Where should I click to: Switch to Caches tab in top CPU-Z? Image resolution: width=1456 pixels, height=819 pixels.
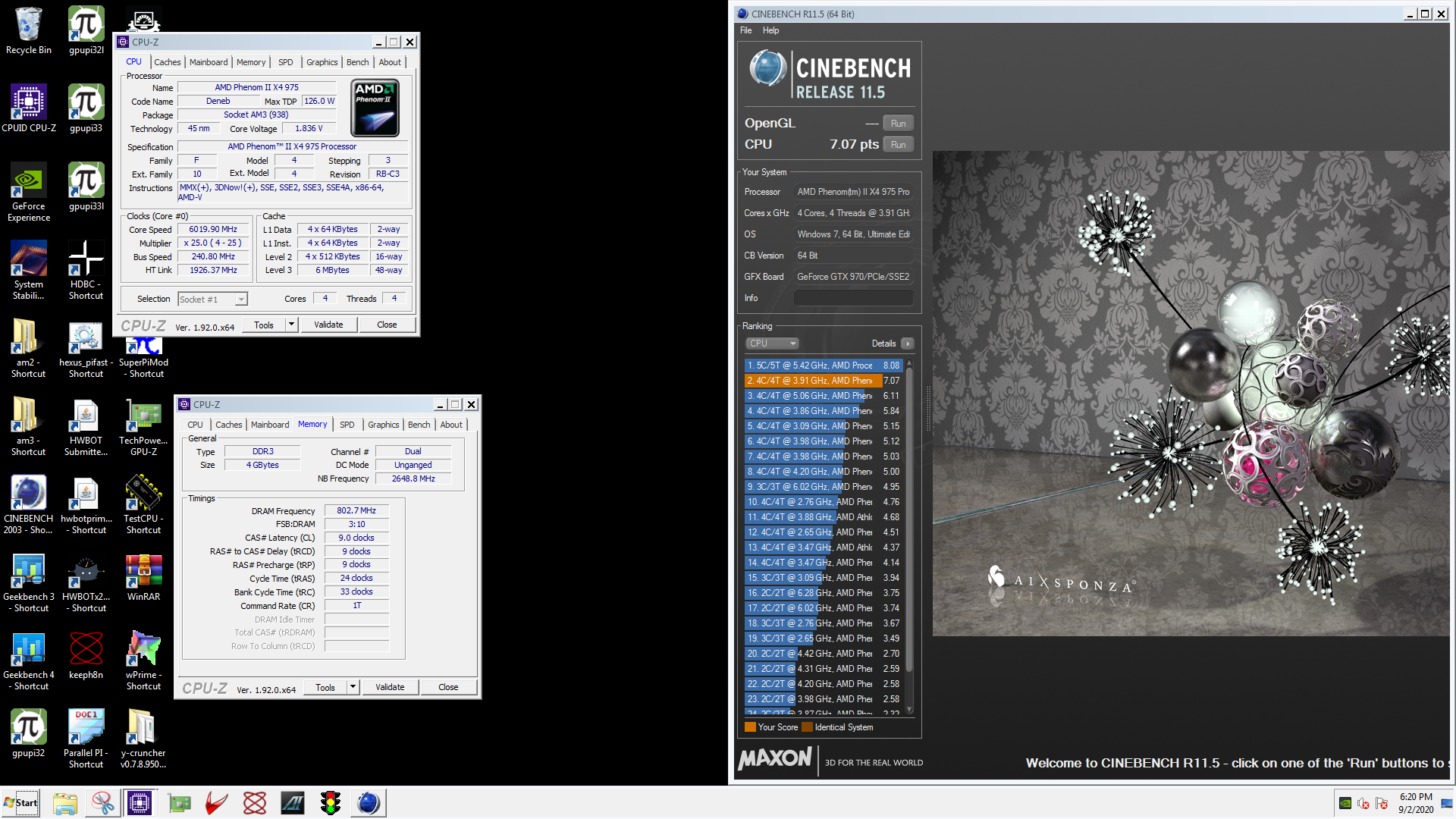click(168, 62)
